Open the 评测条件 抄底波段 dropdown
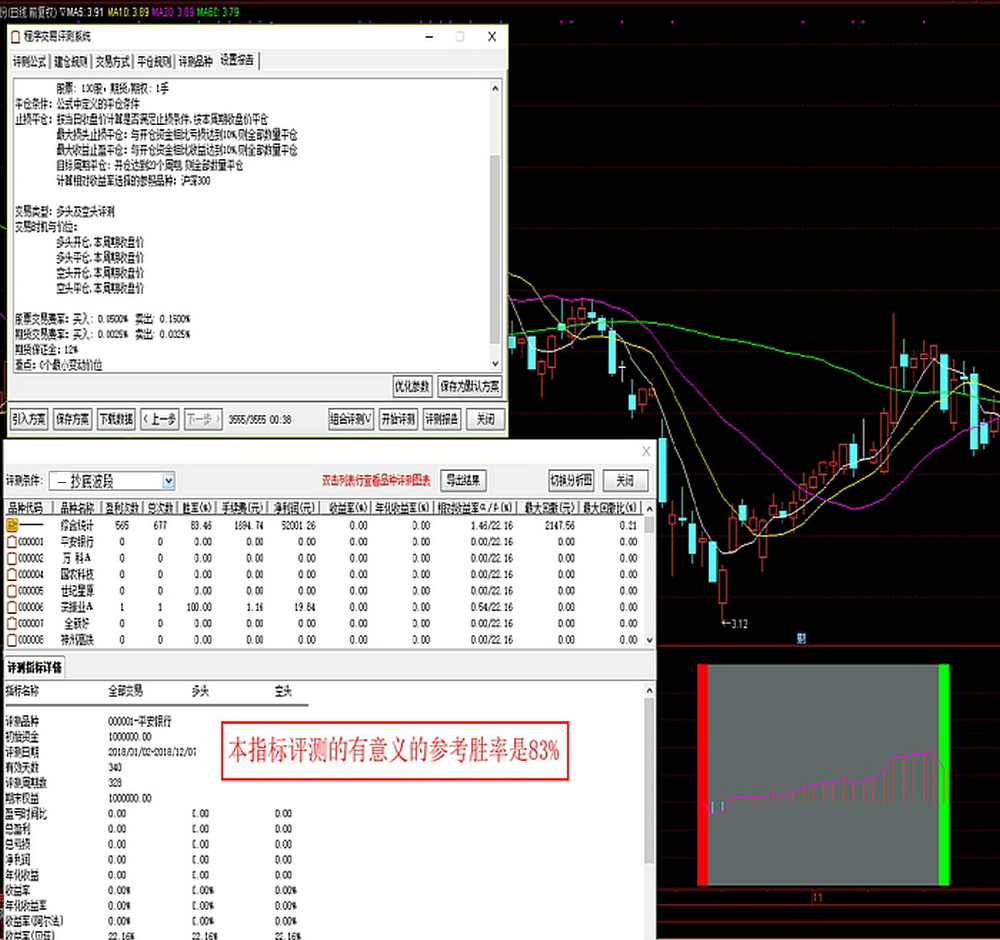This screenshot has width=1000, height=940. click(167, 481)
